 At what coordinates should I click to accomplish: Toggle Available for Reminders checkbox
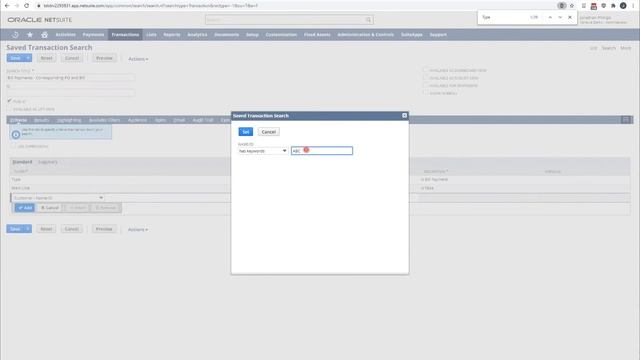pyautogui.click(x=425, y=86)
